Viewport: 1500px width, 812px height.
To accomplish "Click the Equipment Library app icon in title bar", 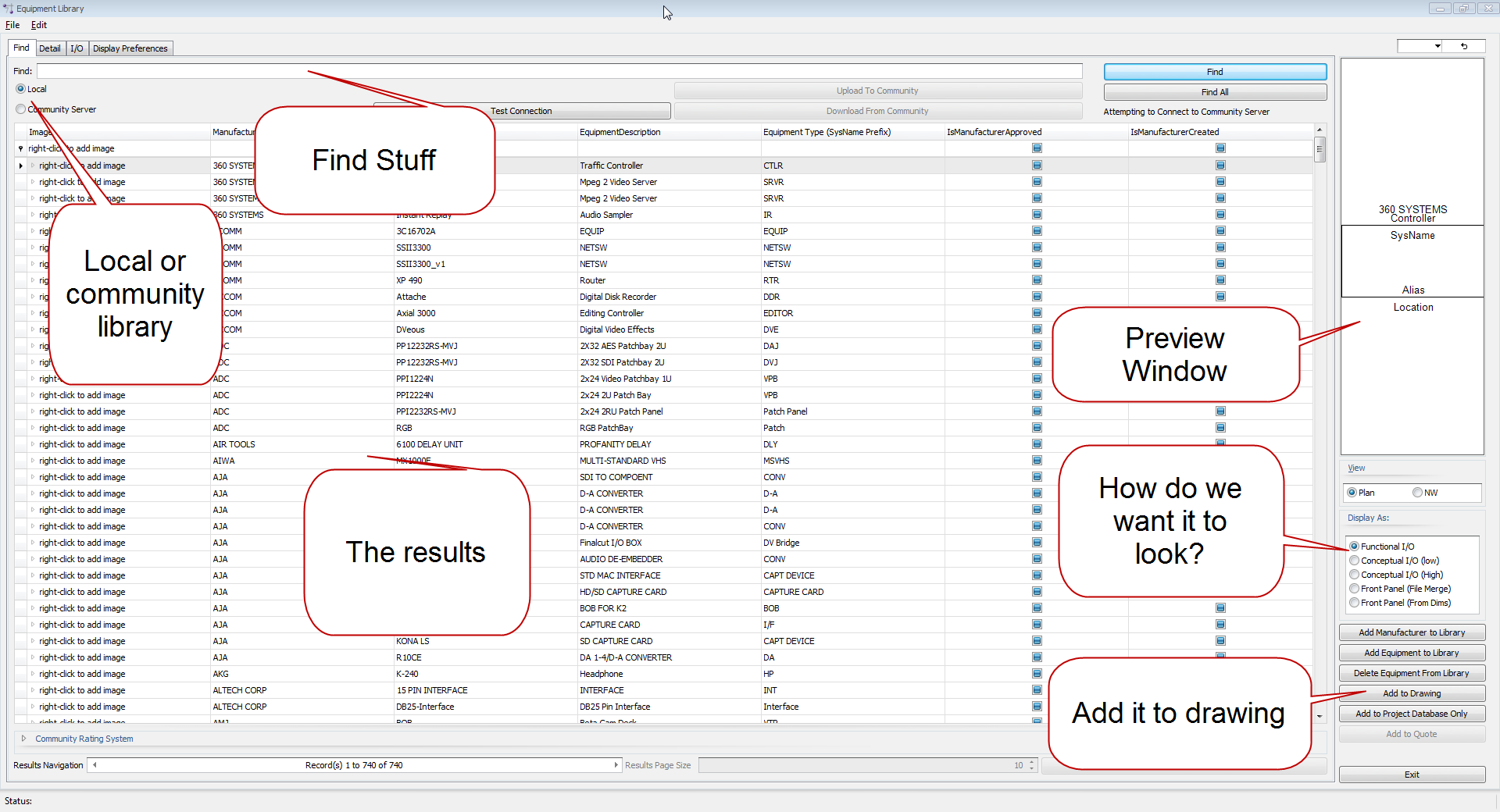I will coord(9,9).
